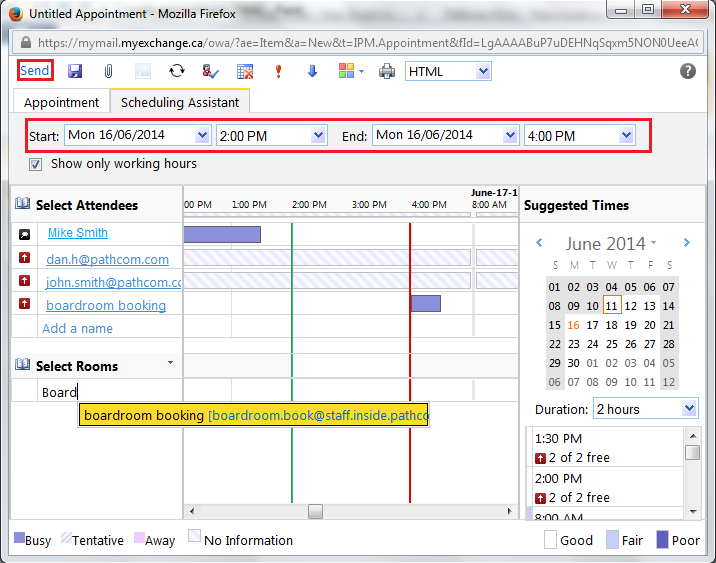Click the cancel invitation calendar icon
The height and width of the screenshot is (563, 716).
coord(245,71)
